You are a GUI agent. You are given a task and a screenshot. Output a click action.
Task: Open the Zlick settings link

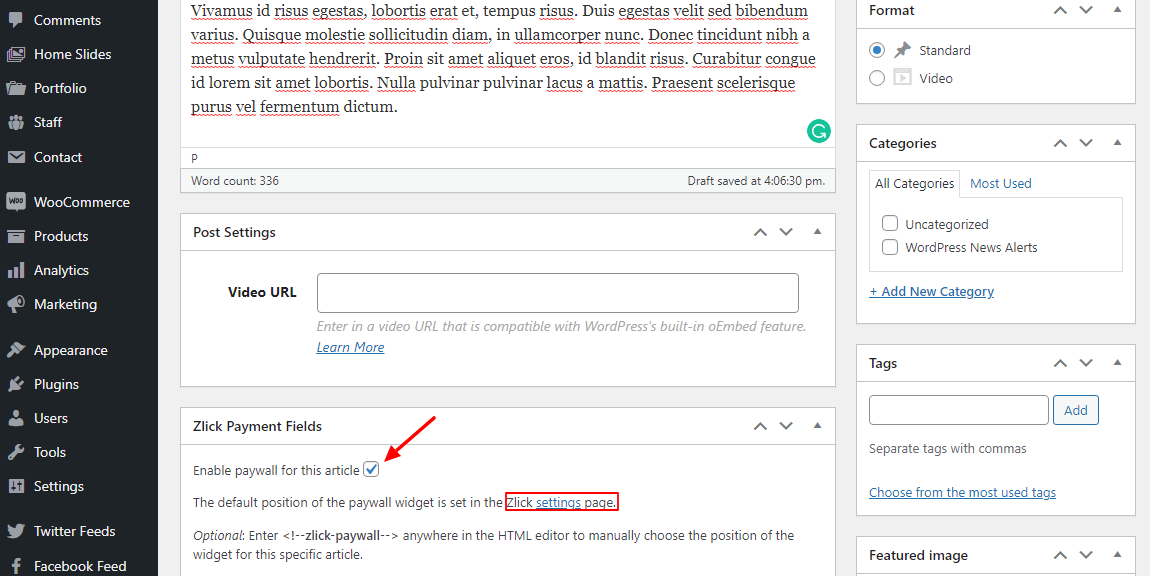(558, 502)
